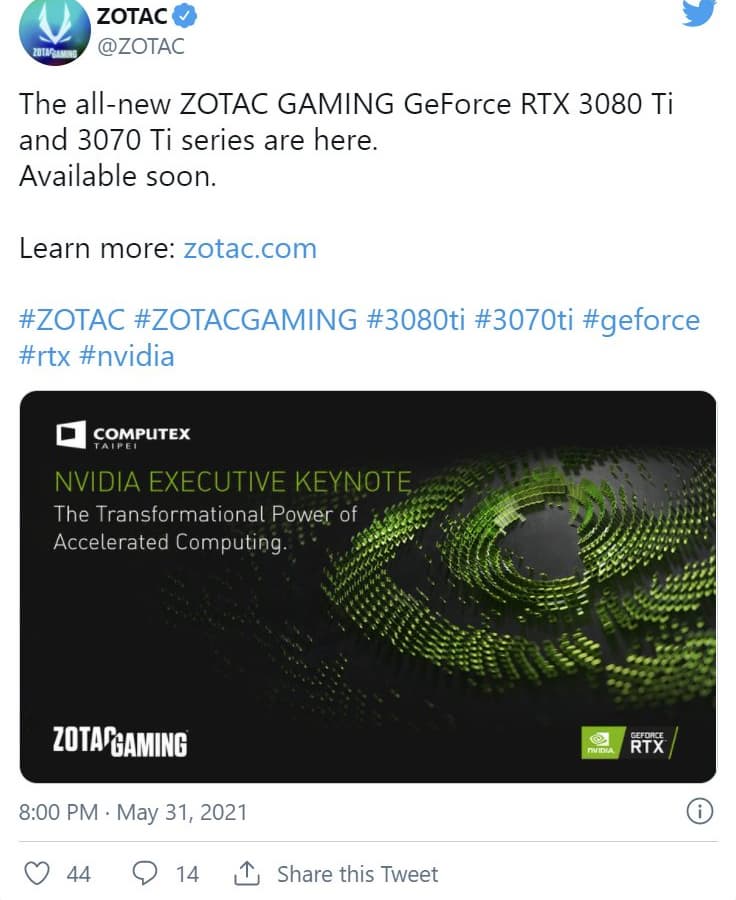The height and width of the screenshot is (900, 736).
Task: Click the #ZOTAC hashtag
Action: (x=72, y=320)
